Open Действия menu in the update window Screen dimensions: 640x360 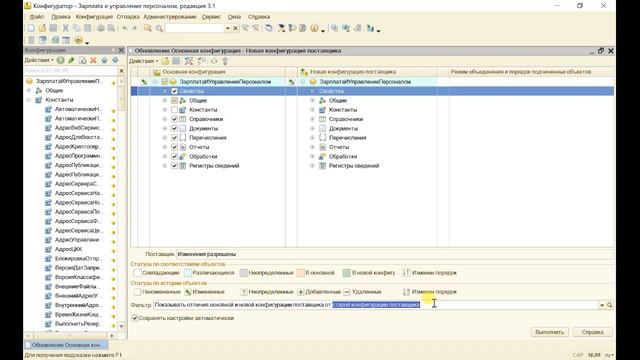pos(143,61)
